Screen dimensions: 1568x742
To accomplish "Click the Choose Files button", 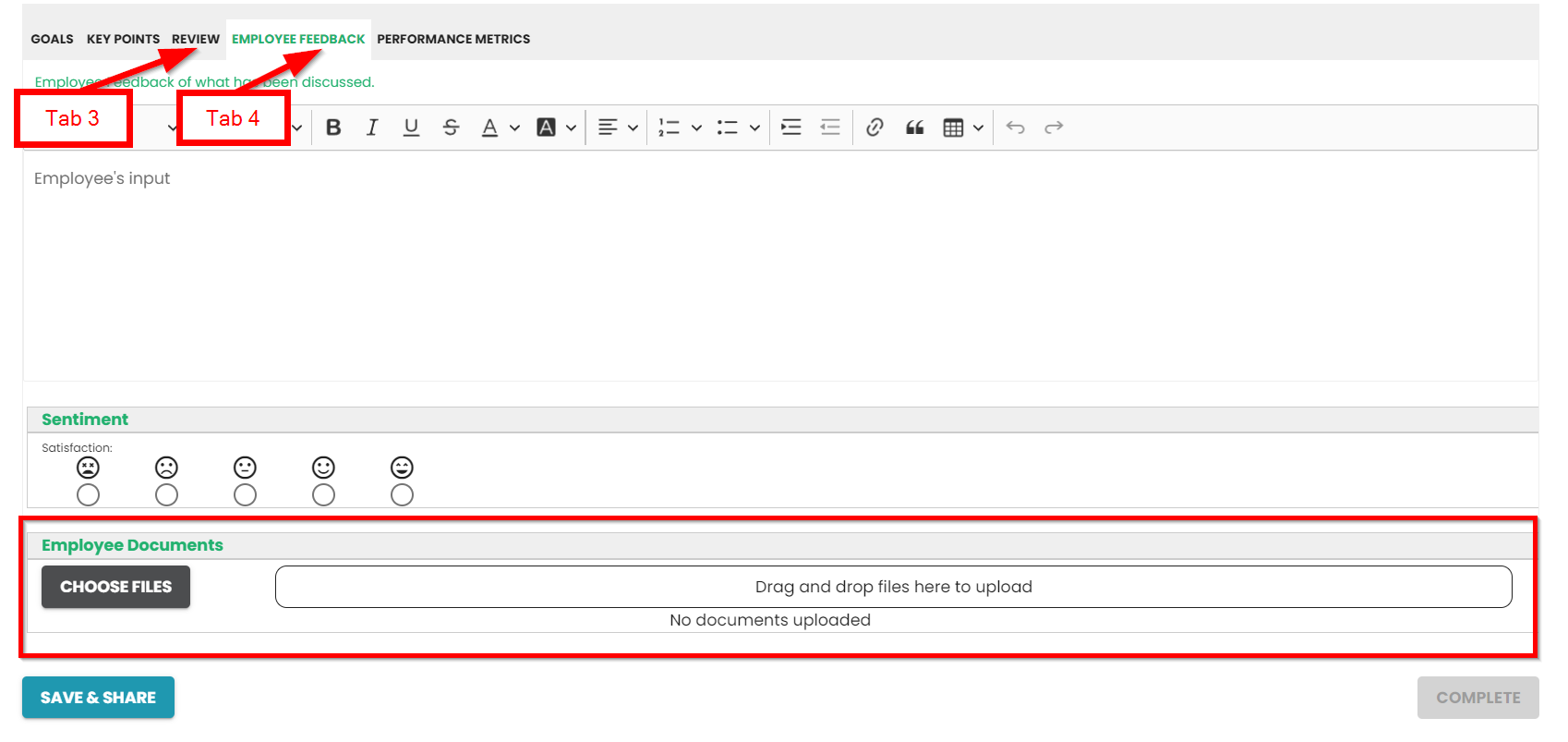I will coord(115,587).
